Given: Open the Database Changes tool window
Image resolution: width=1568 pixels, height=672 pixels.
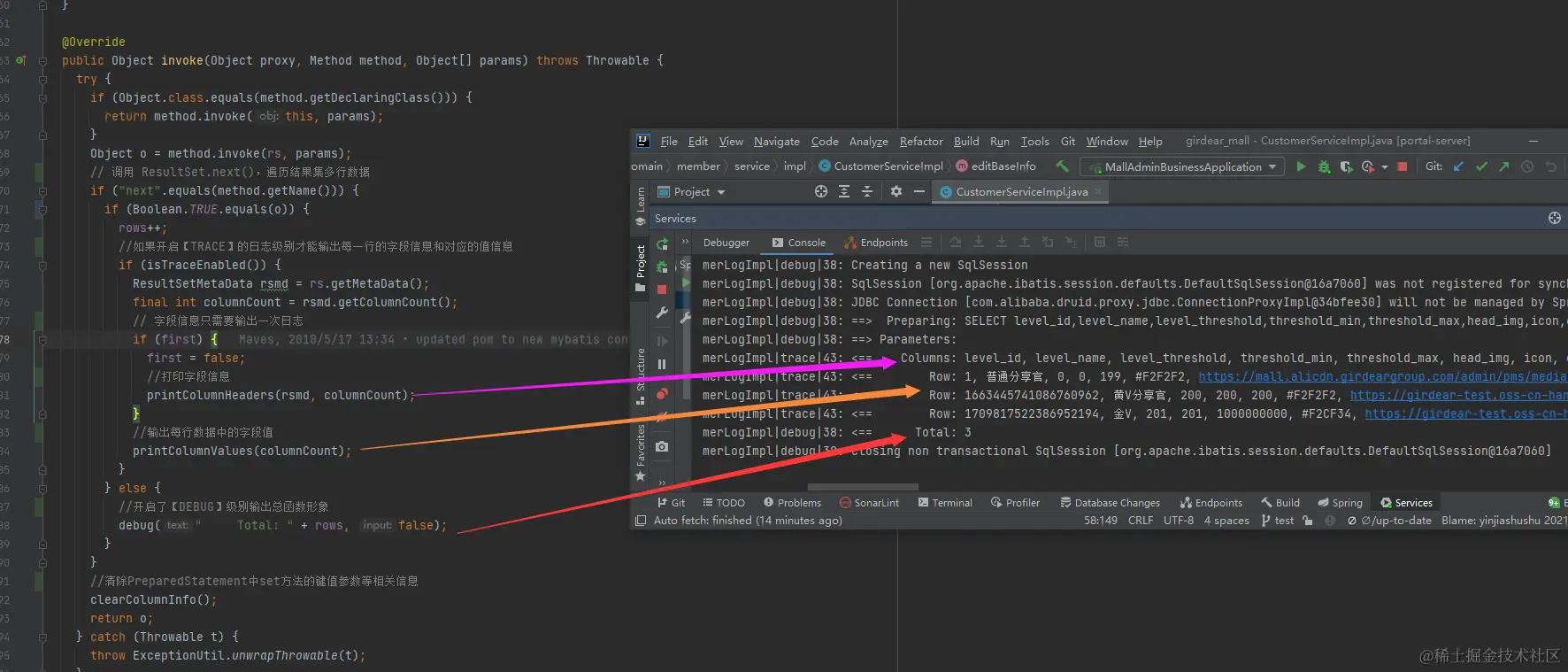Looking at the screenshot, I should [x=1111, y=502].
